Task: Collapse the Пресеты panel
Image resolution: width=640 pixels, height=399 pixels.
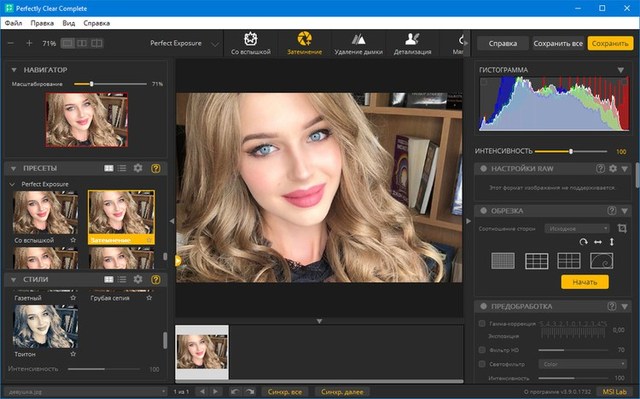Action: (13, 168)
